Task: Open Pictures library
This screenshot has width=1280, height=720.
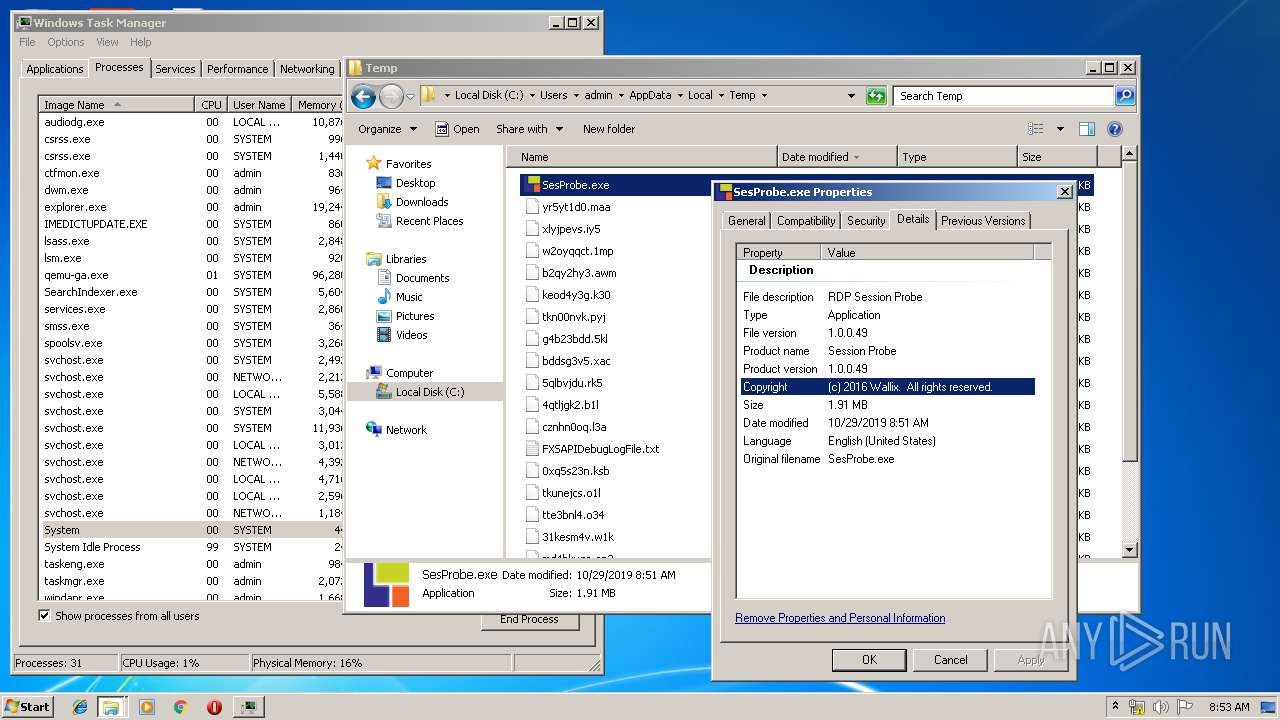Action: click(415, 316)
